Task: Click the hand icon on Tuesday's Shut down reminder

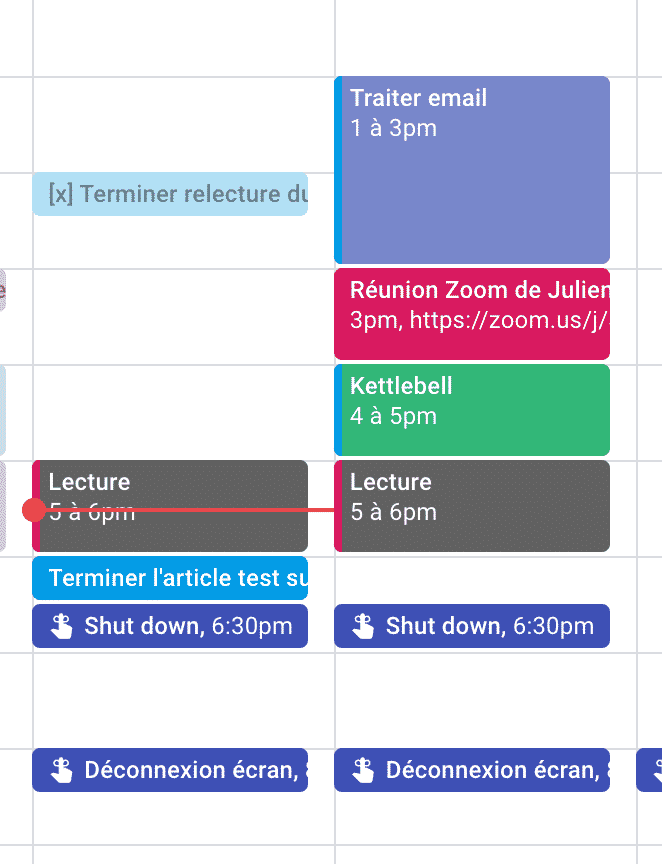Action: (364, 626)
